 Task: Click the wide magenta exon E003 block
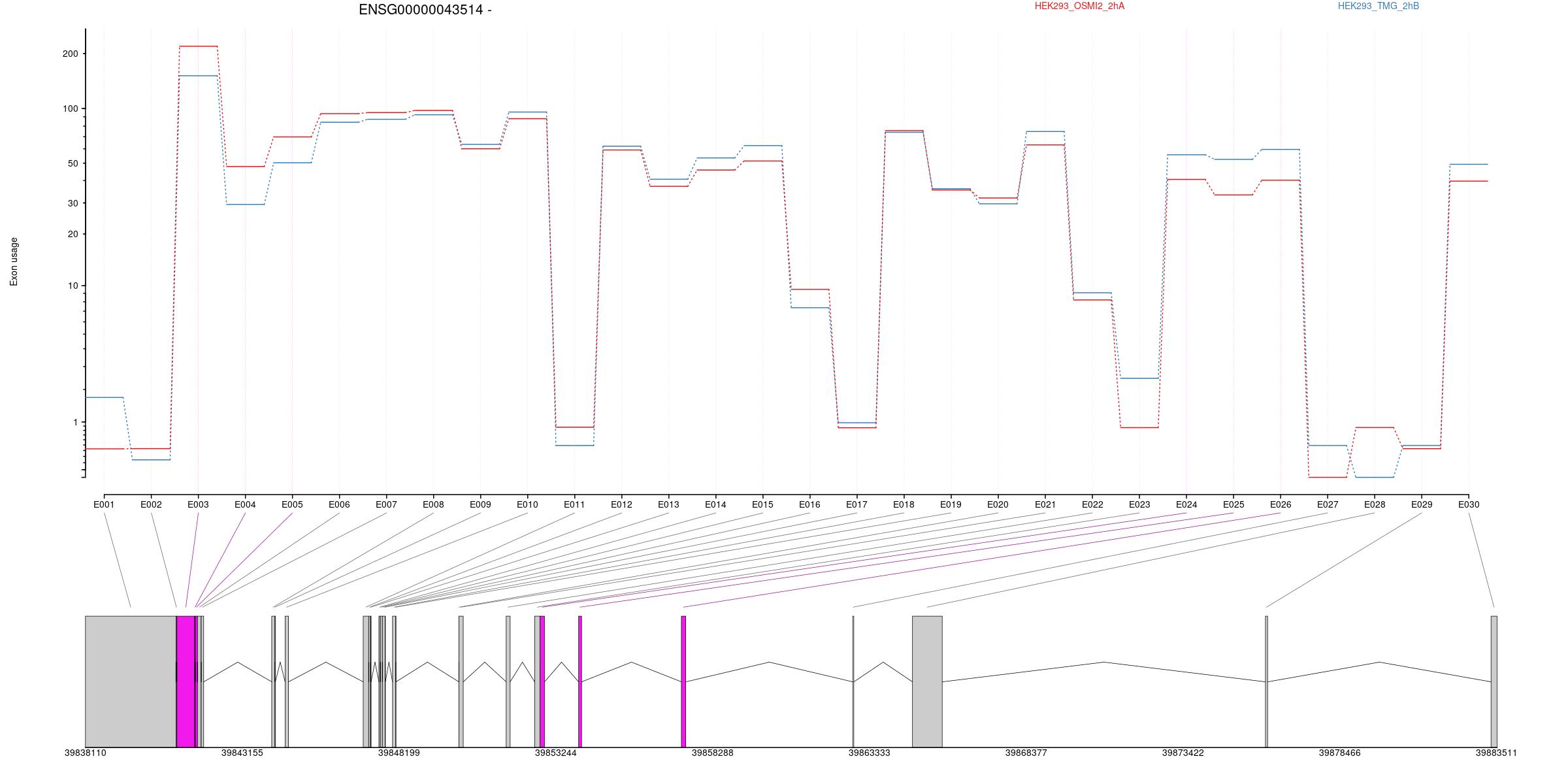(x=186, y=681)
